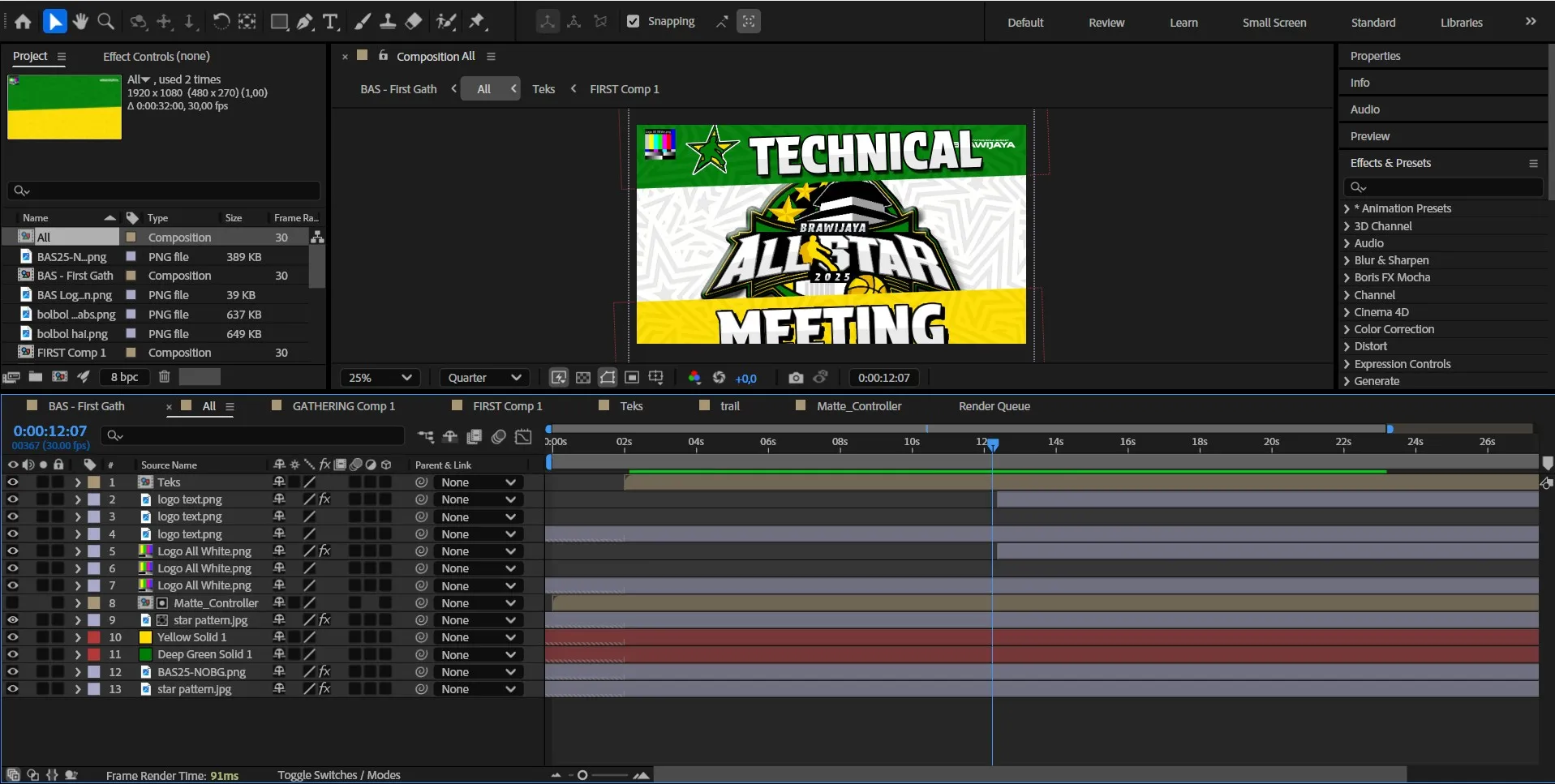
Task: Expand the Animation Presets category
Action: pos(1347,209)
